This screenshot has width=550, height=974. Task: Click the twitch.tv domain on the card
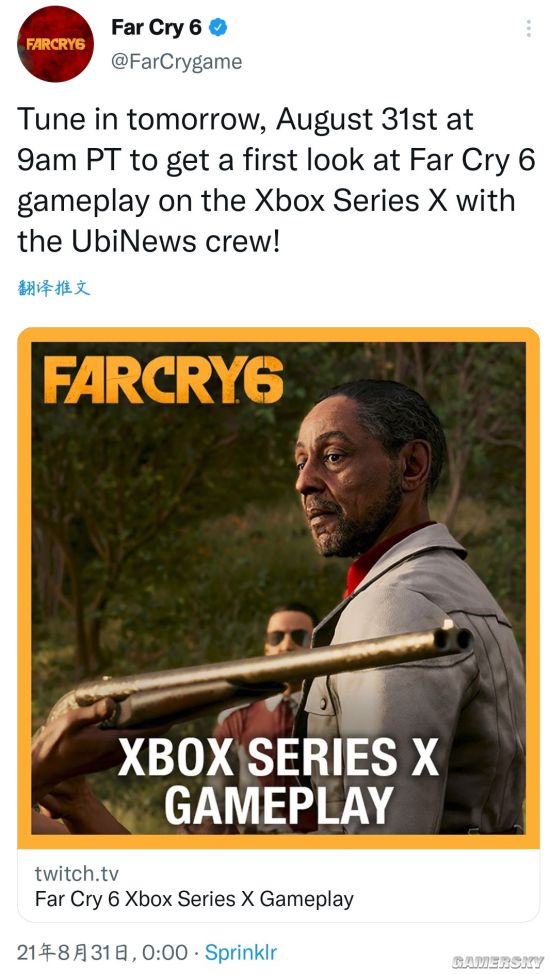76,873
